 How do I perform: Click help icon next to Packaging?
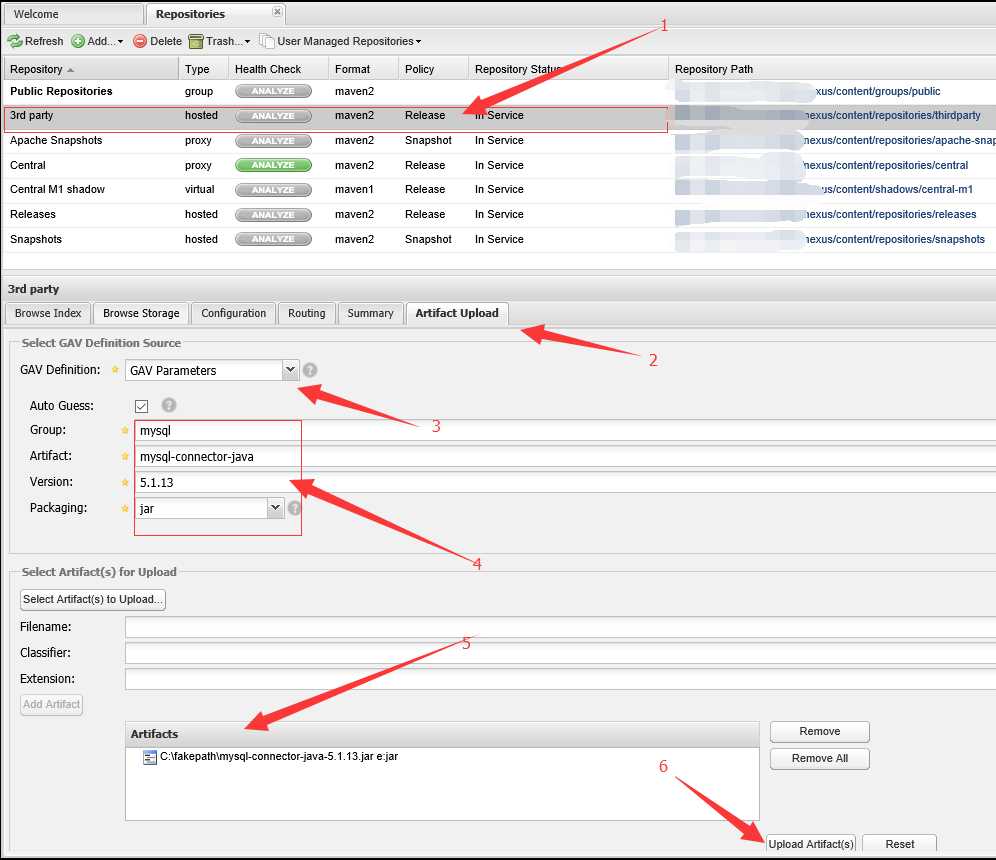(294, 507)
